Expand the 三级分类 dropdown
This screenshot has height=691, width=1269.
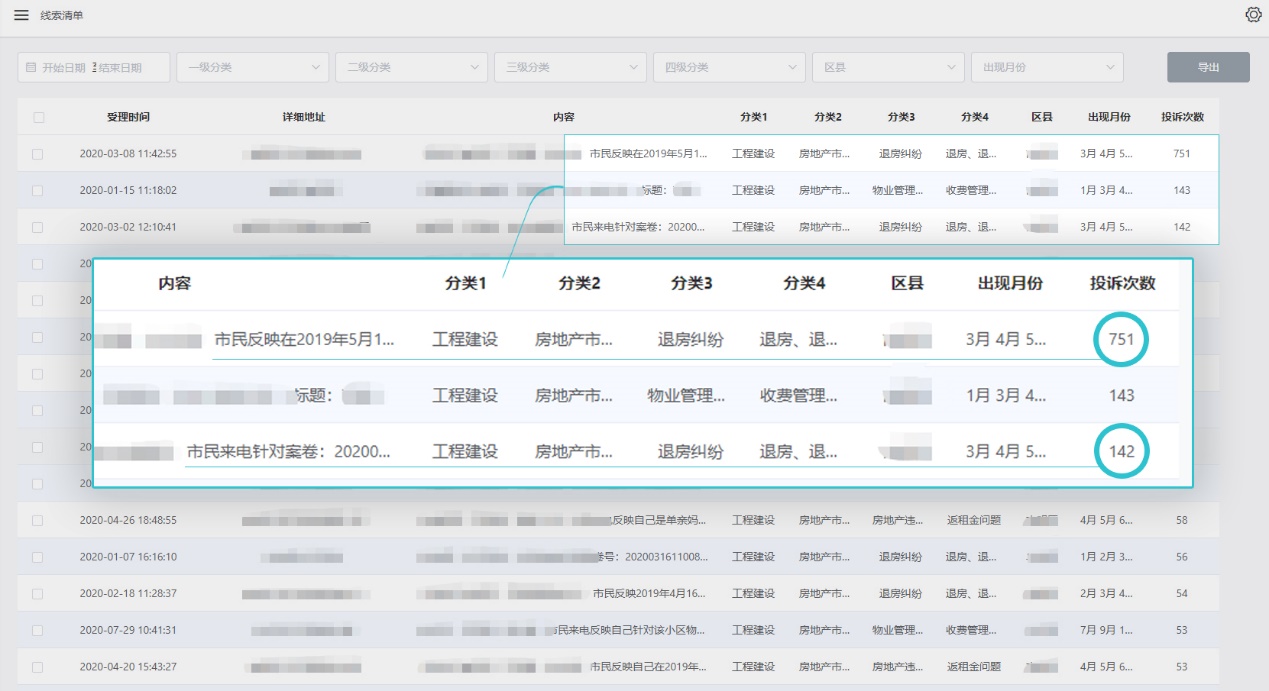tap(570, 67)
